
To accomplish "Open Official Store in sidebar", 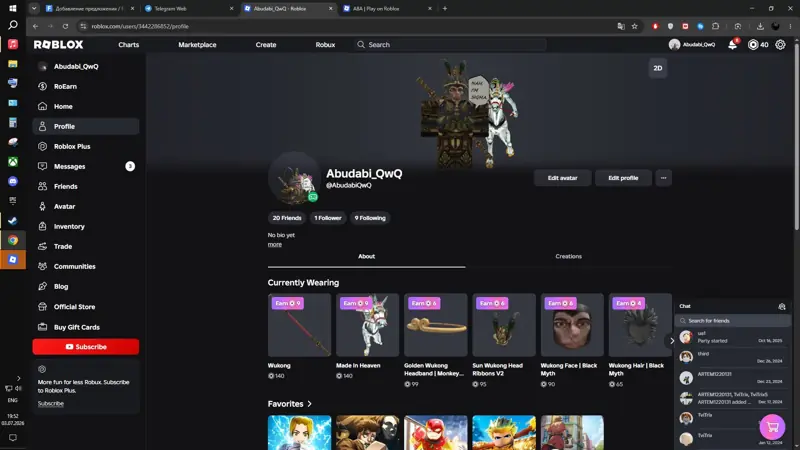I will [86, 307].
